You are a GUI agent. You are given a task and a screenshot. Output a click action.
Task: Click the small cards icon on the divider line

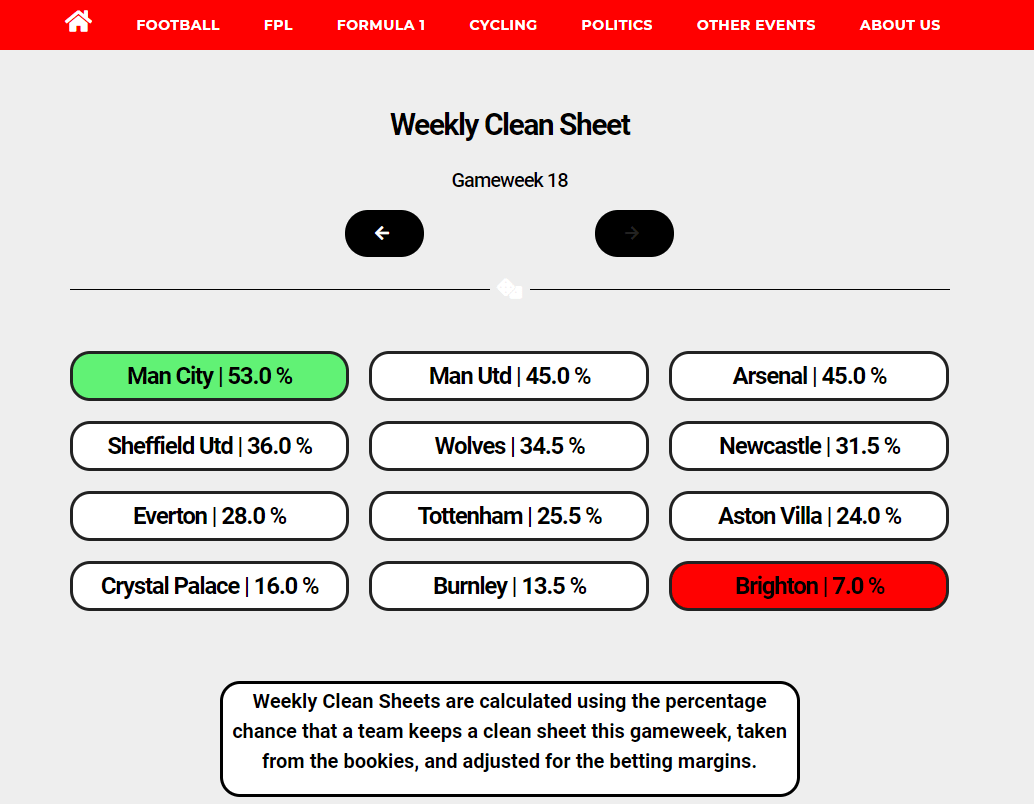[x=510, y=288]
